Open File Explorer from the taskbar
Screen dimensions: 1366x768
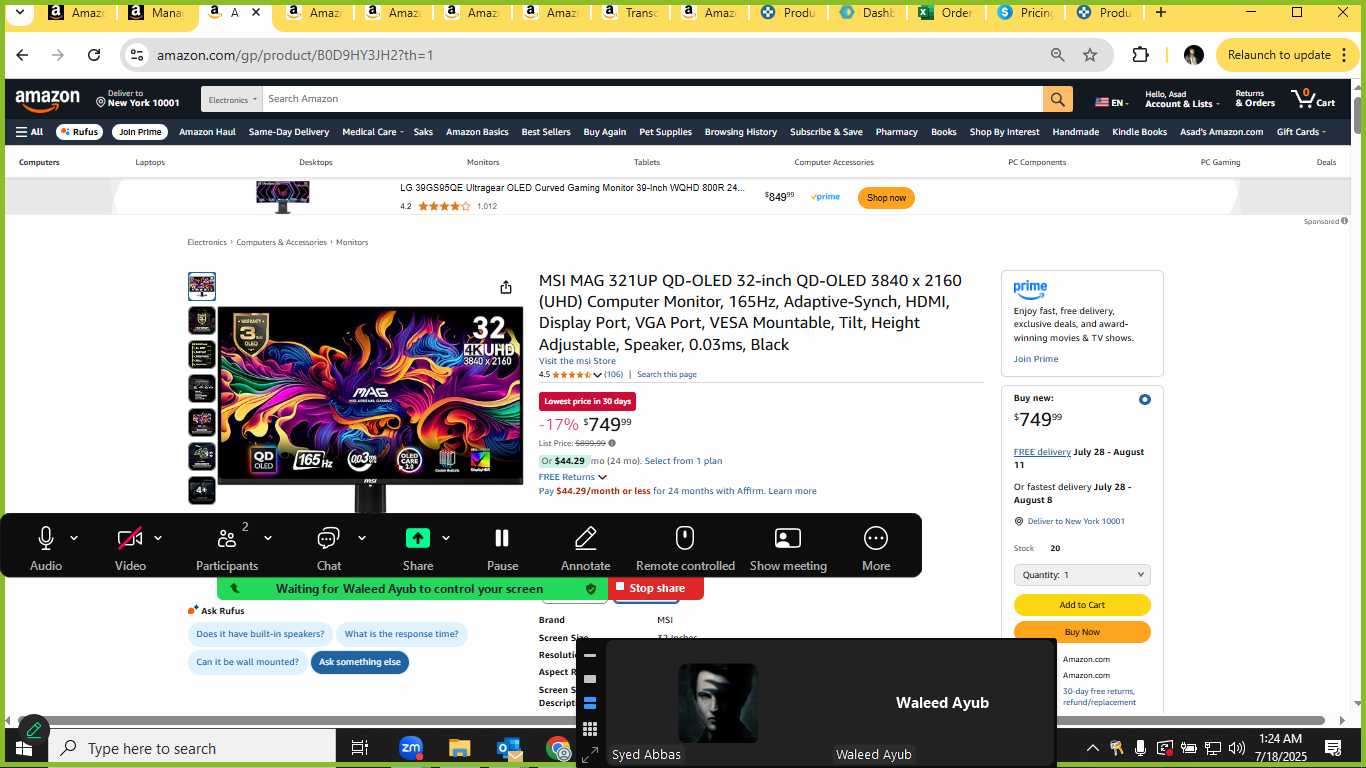pos(459,748)
